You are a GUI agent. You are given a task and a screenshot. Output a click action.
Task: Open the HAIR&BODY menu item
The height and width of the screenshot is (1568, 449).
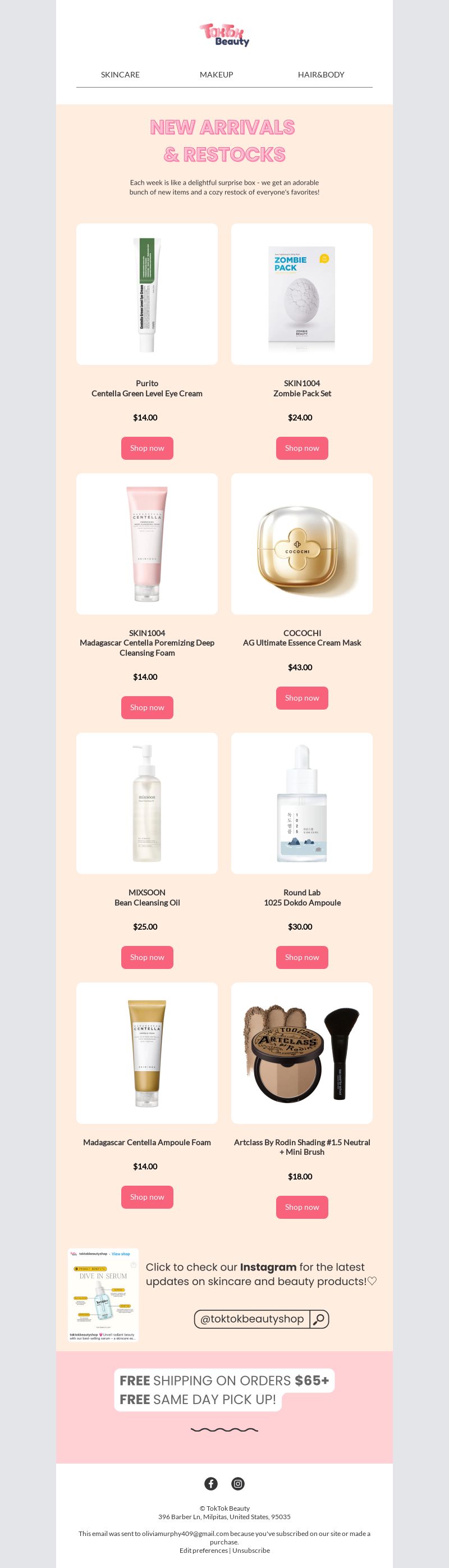(321, 74)
